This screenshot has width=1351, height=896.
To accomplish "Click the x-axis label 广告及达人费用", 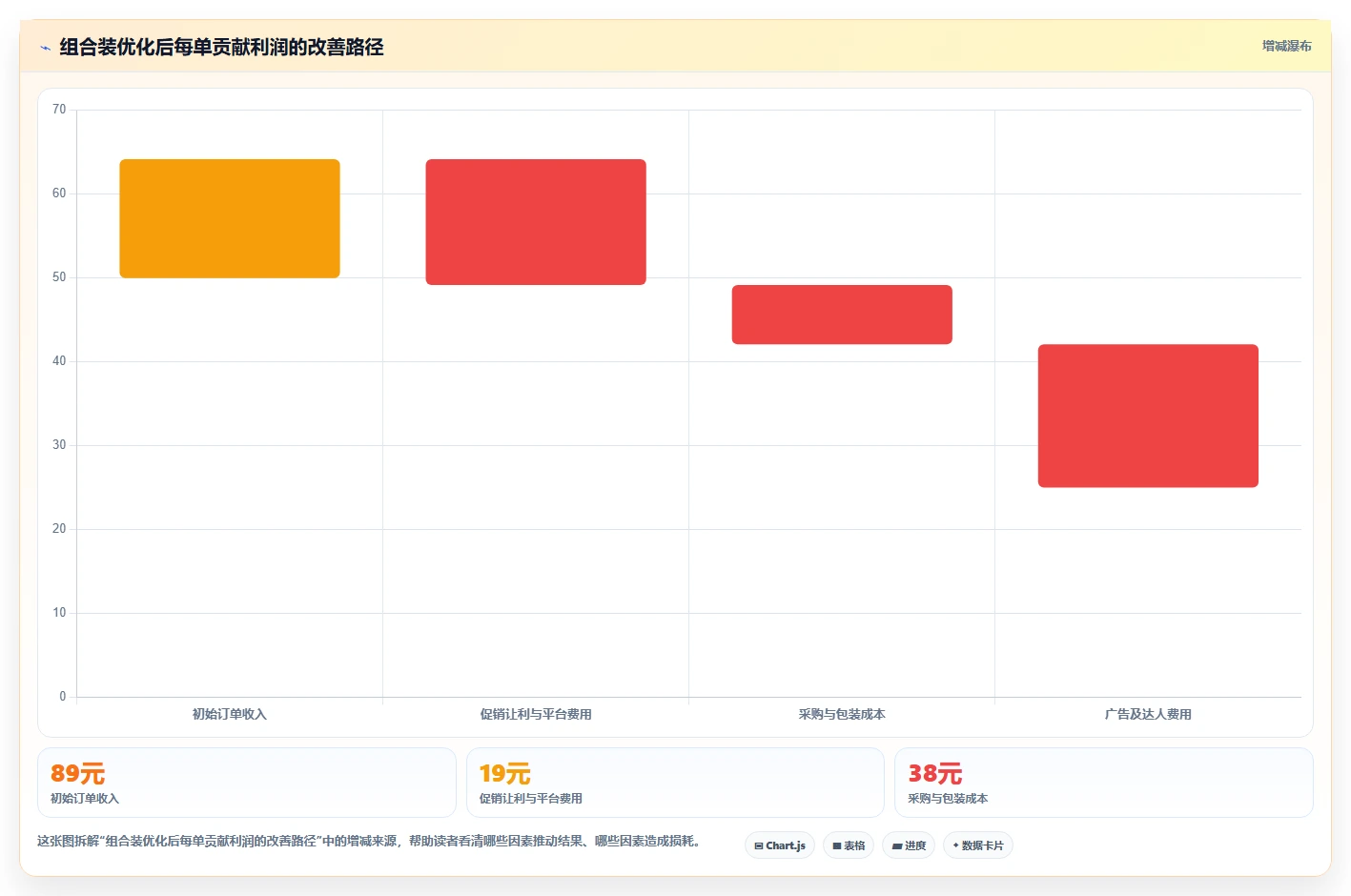I will 1148,714.
